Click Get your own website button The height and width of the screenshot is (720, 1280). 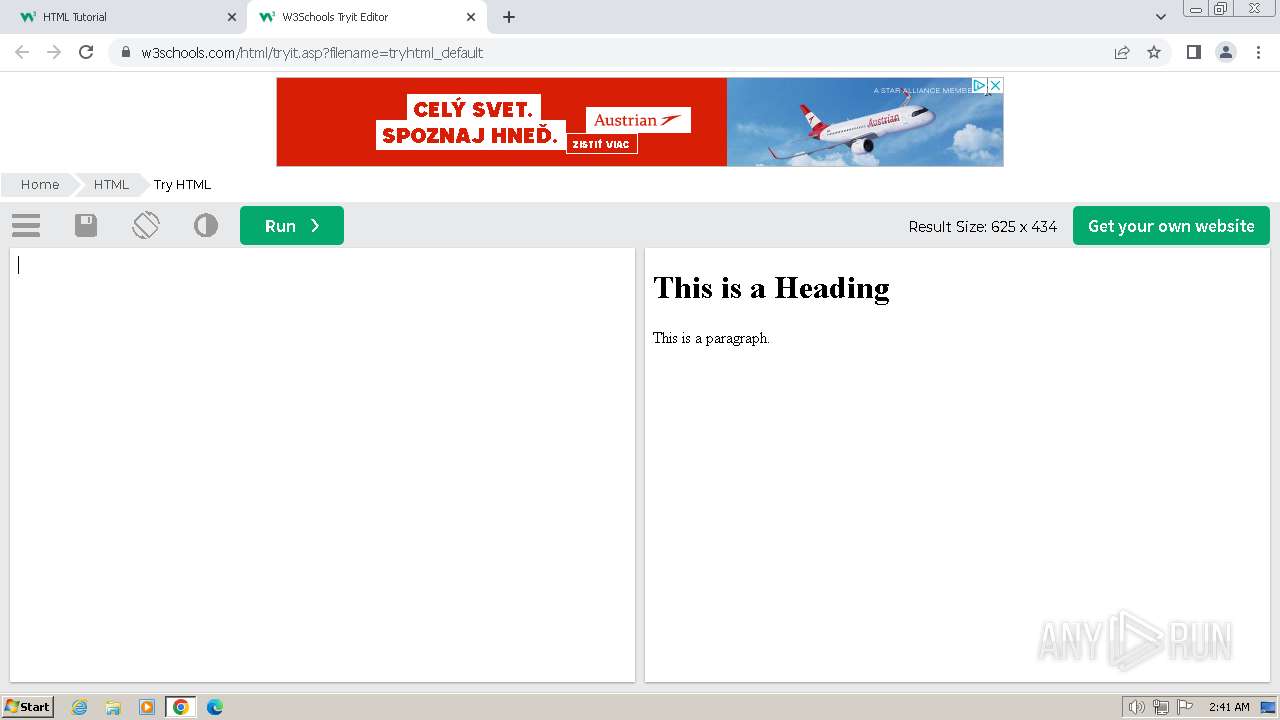pyautogui.click(x=1171, y=226)
